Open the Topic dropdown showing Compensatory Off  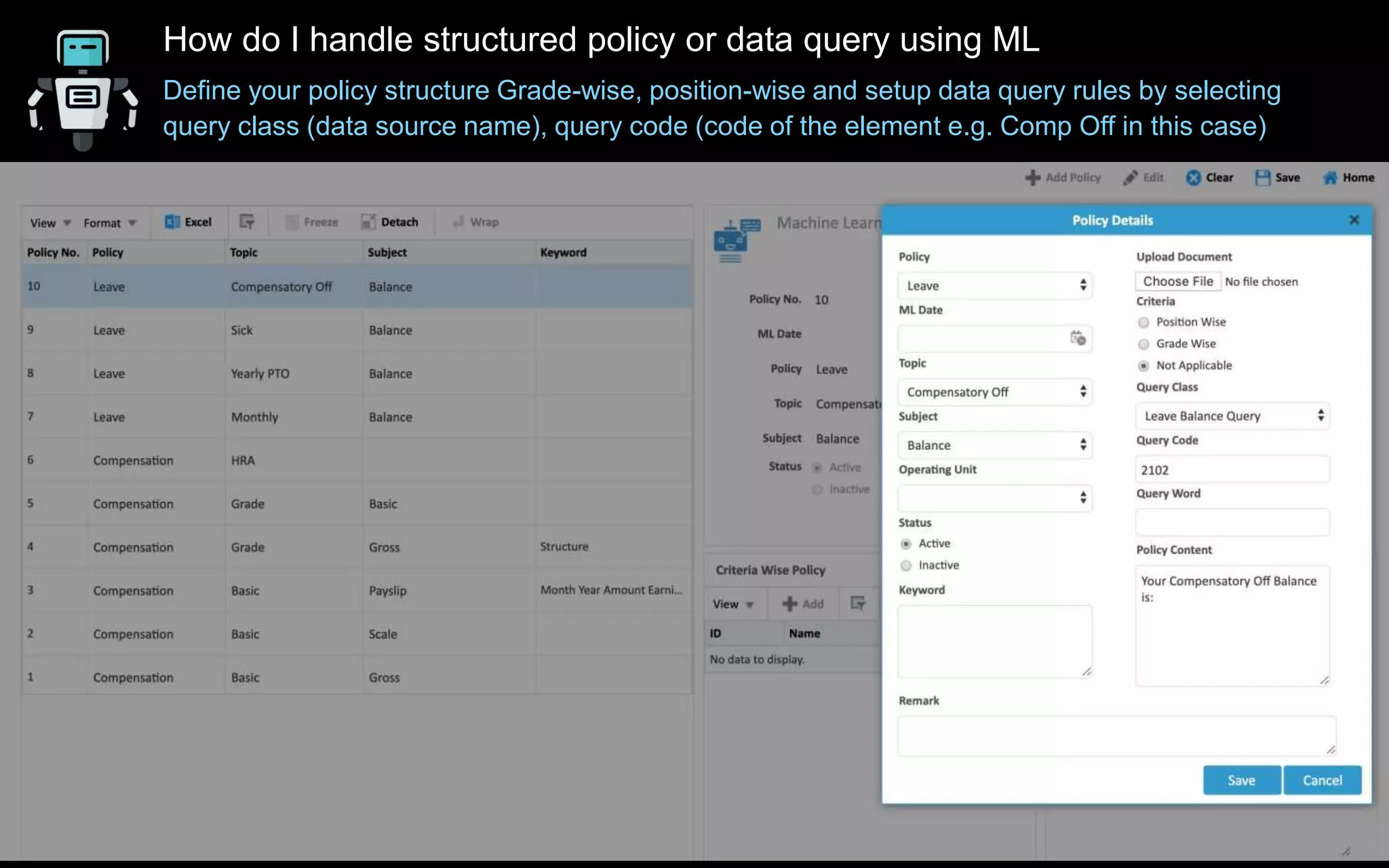(x=994, y=392)
